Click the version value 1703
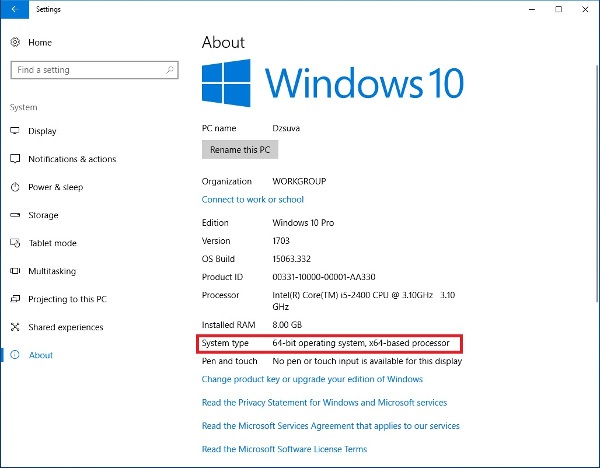The width and height of the screenshot is (600, 468). point(281,241)
